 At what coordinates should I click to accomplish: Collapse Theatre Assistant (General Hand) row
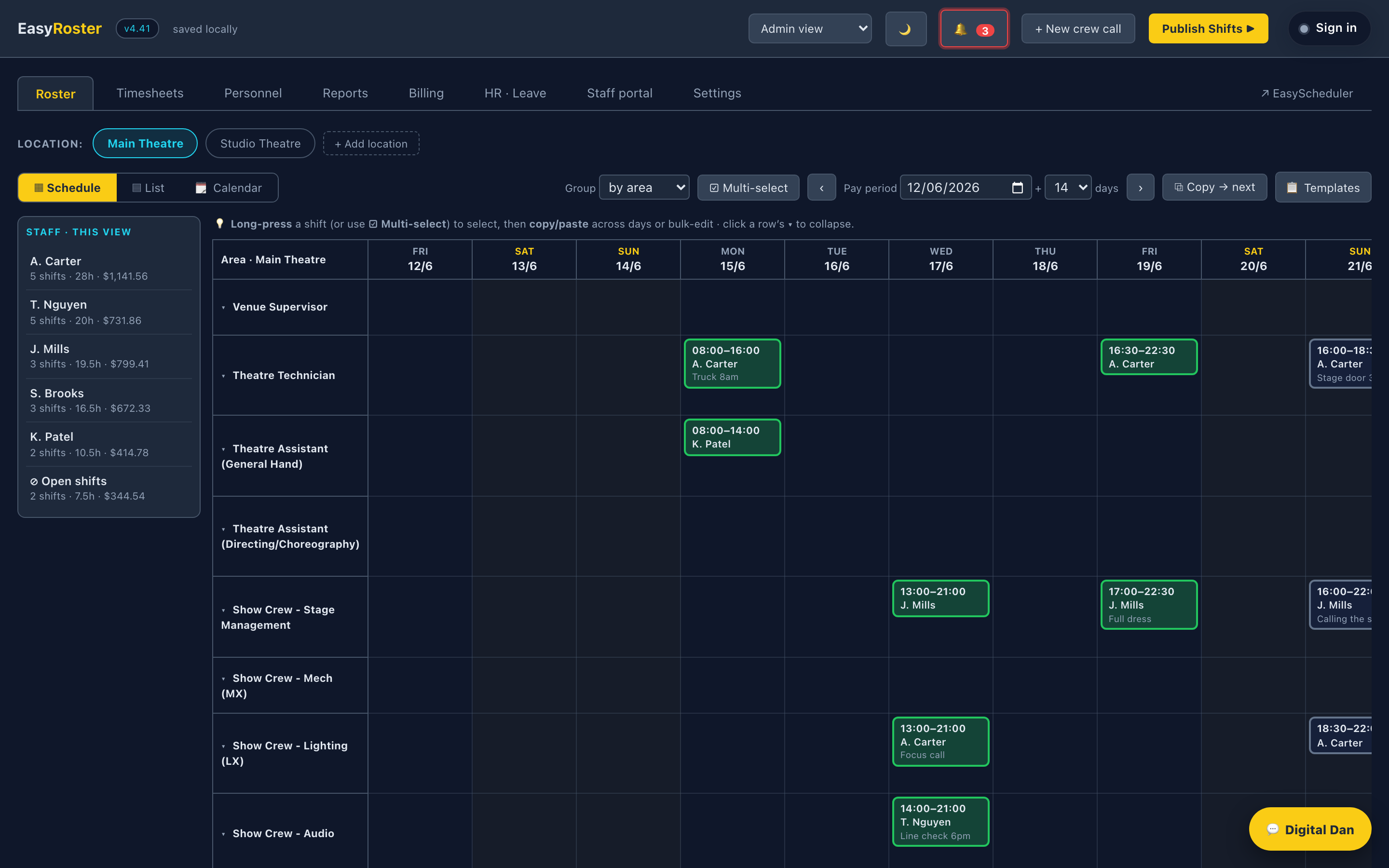point(223,449)
